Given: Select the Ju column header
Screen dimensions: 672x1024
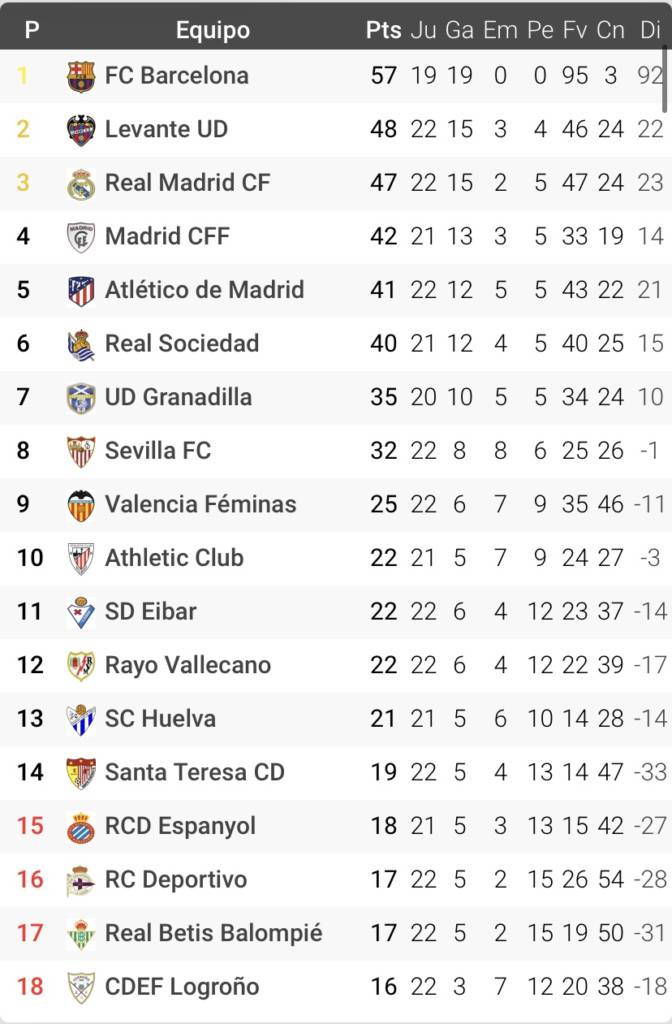Looking at the screenshot, I should [x=423, y=30].
